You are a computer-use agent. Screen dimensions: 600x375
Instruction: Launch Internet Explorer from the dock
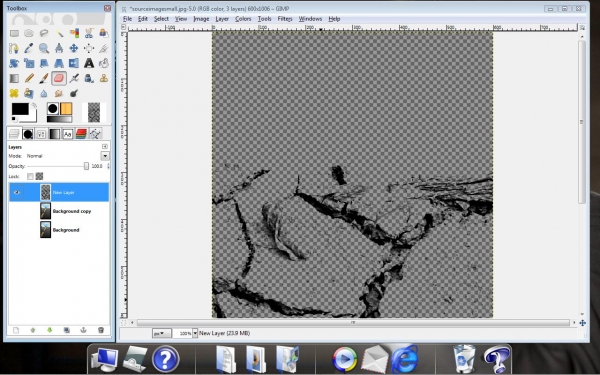pyautogui.click(x=405, y=359)
